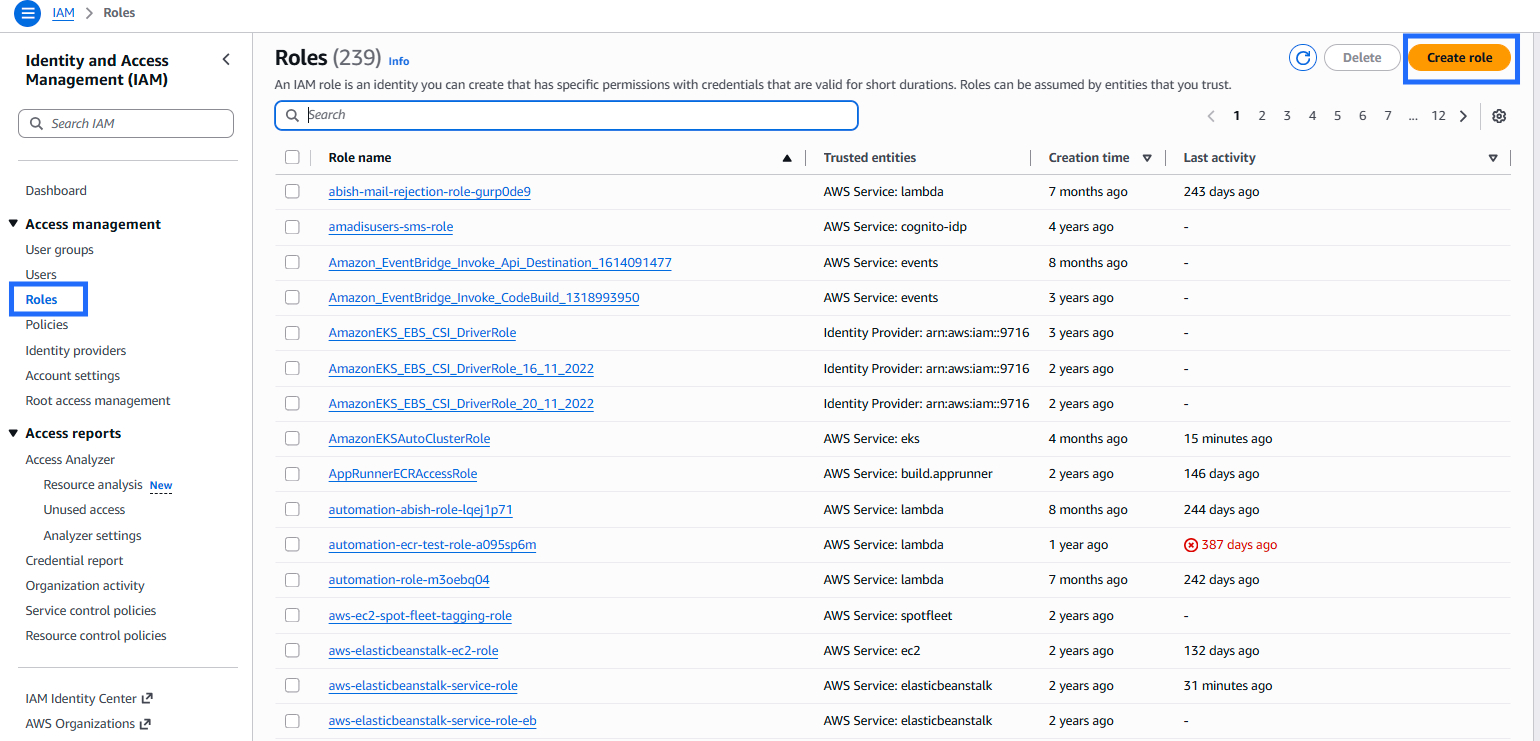Open the hamburger navigation menu
This screenshot has width=1540, height=741.
tap(27, 14)
